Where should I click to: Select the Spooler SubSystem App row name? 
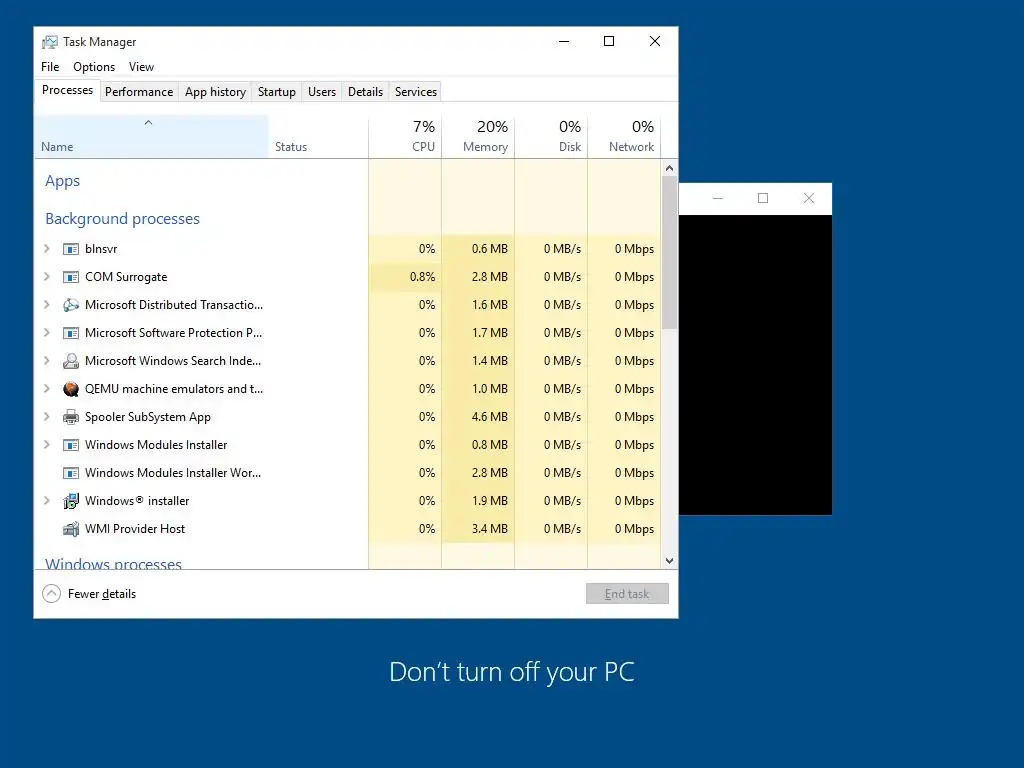coord(148,417)
